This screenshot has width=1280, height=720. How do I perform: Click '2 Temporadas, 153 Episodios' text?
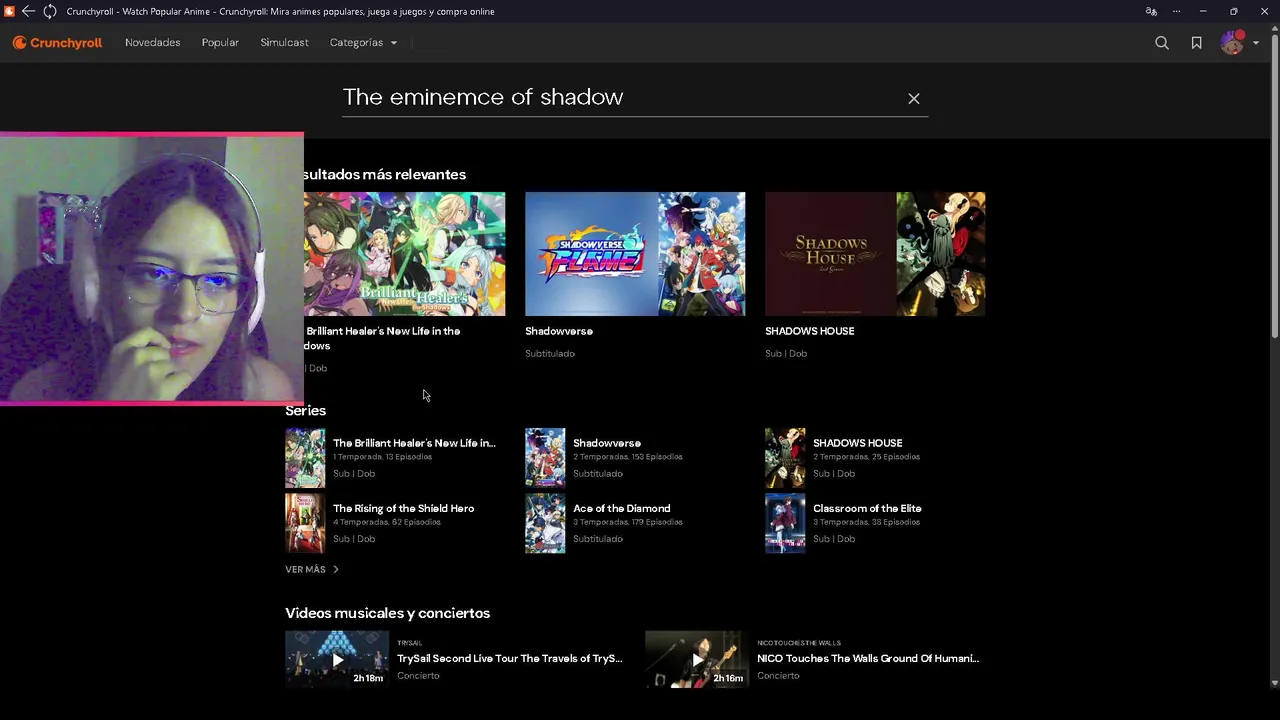[628, 457]
